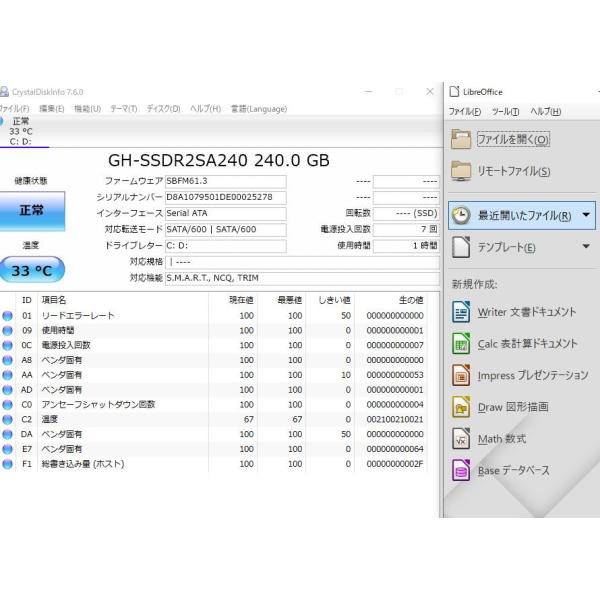Expand the 最近開いたファイル dropdown arrow

(x=586, y=215)
